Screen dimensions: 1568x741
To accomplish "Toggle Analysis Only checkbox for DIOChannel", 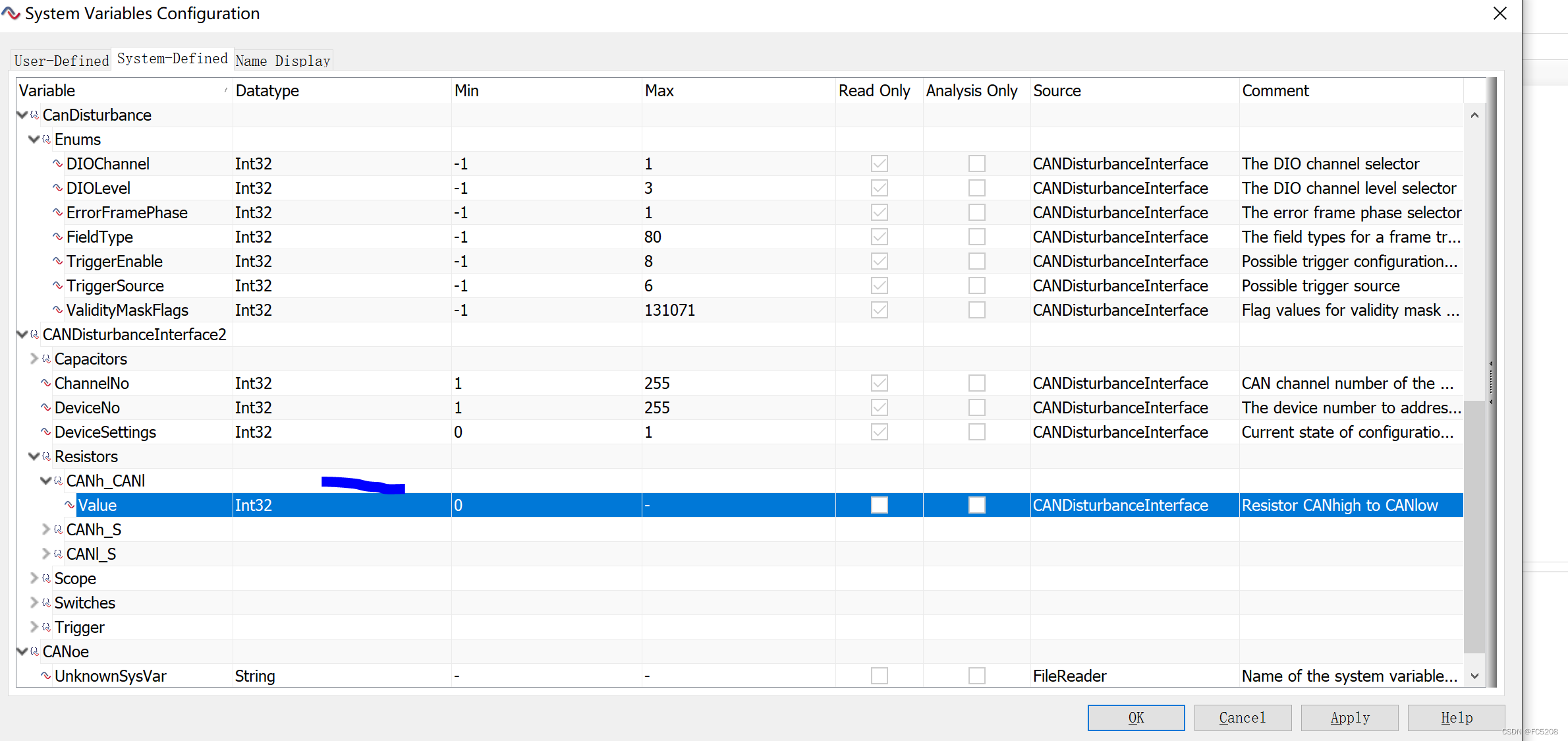I will point(976,163).
